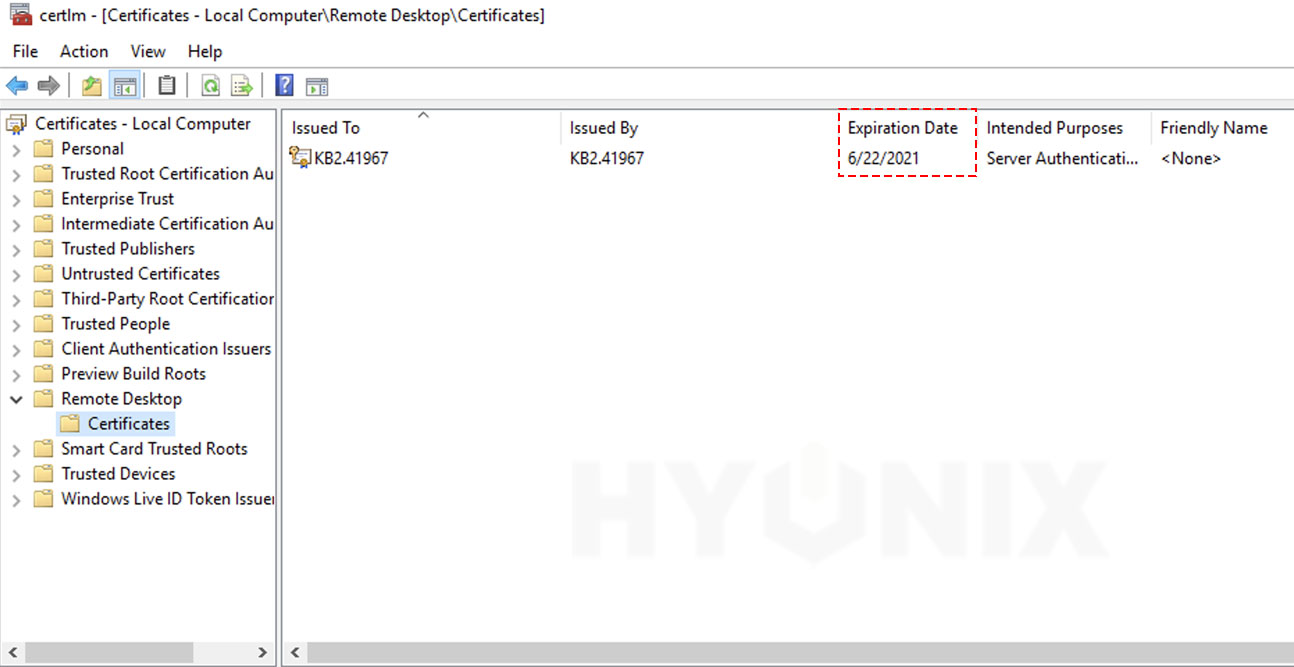1294x667 pixels.
Task: Open Help using the question mark icon
Action: pyautogui.click(x=285, y=85)
